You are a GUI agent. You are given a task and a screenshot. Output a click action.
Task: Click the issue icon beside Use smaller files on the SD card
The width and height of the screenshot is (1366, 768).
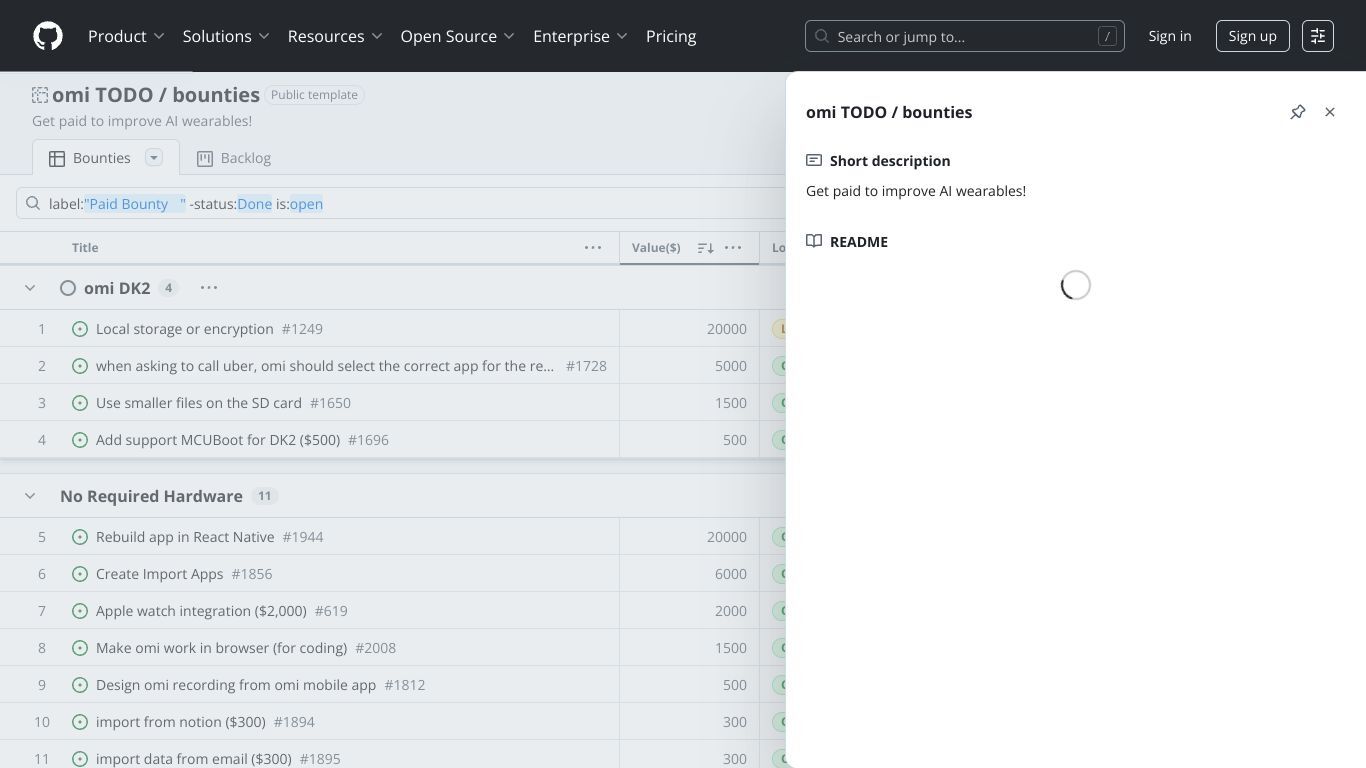tap(80, 403)
